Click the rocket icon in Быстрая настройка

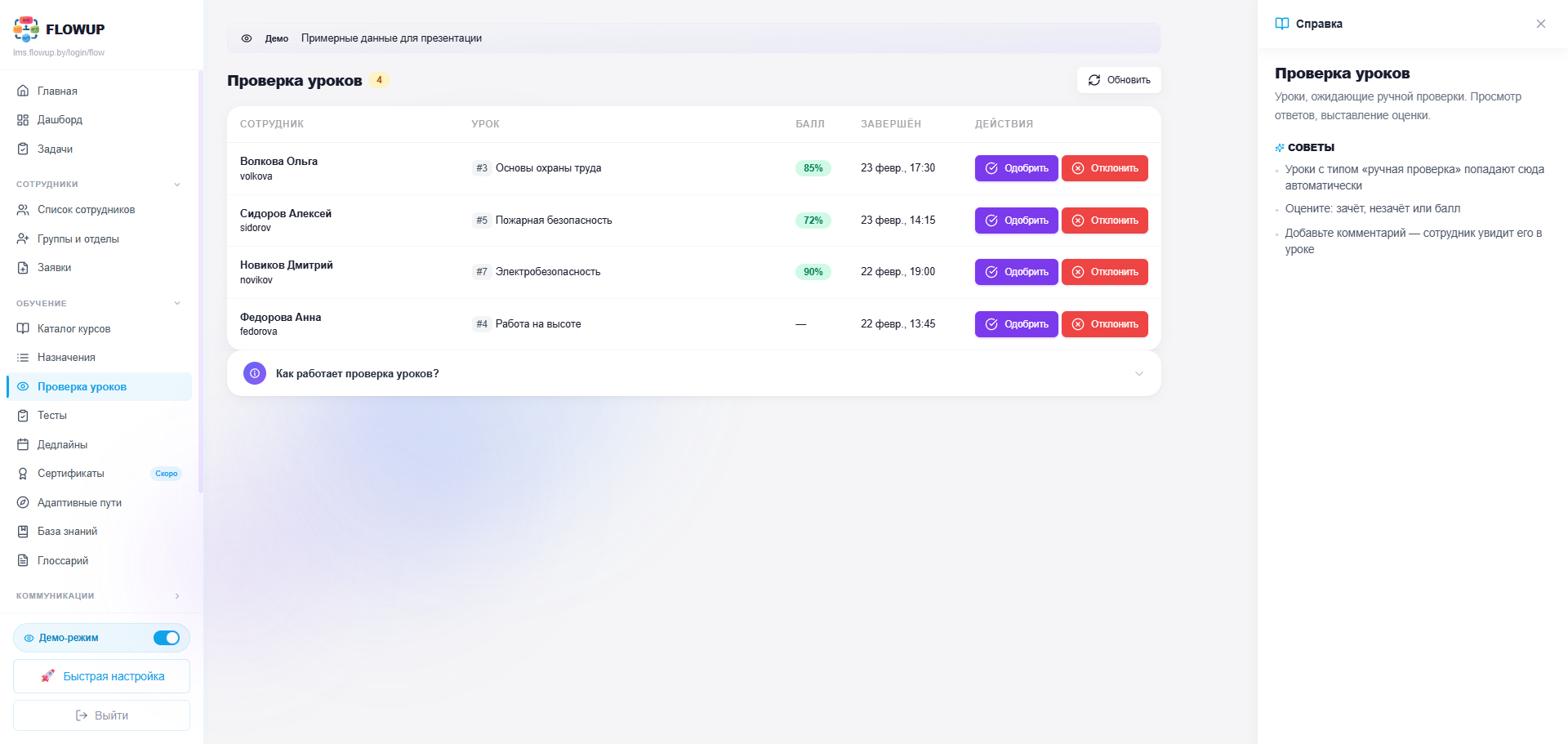click(x=48, y=676)
